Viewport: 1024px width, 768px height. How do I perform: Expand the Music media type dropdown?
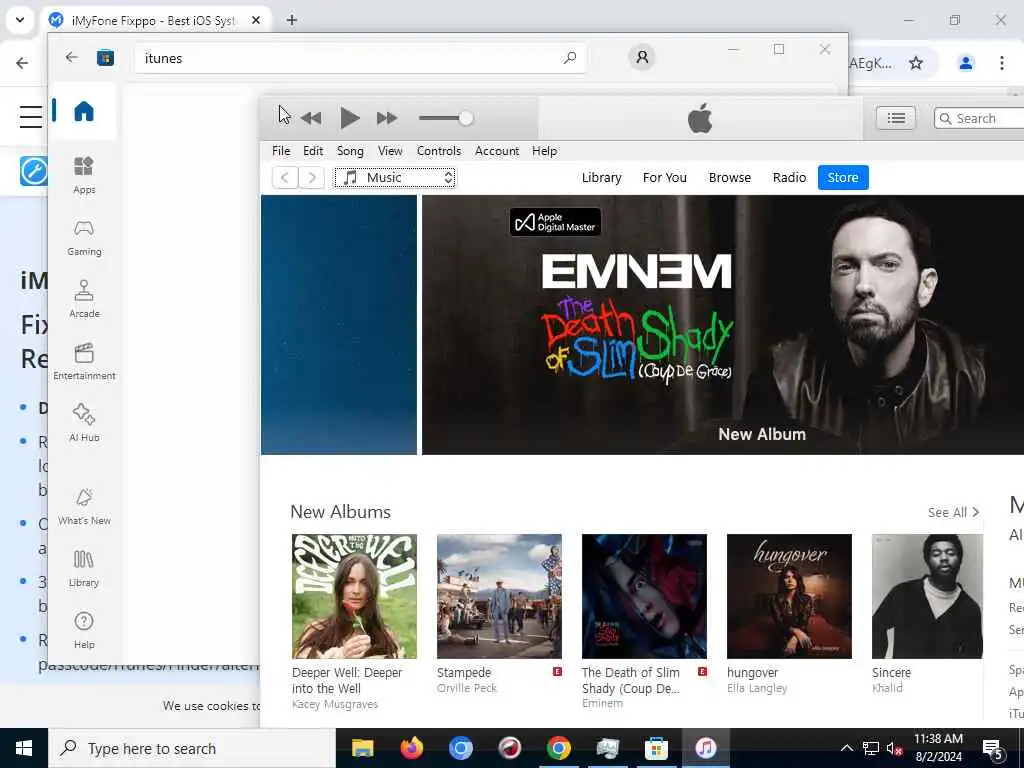[395, 178]
